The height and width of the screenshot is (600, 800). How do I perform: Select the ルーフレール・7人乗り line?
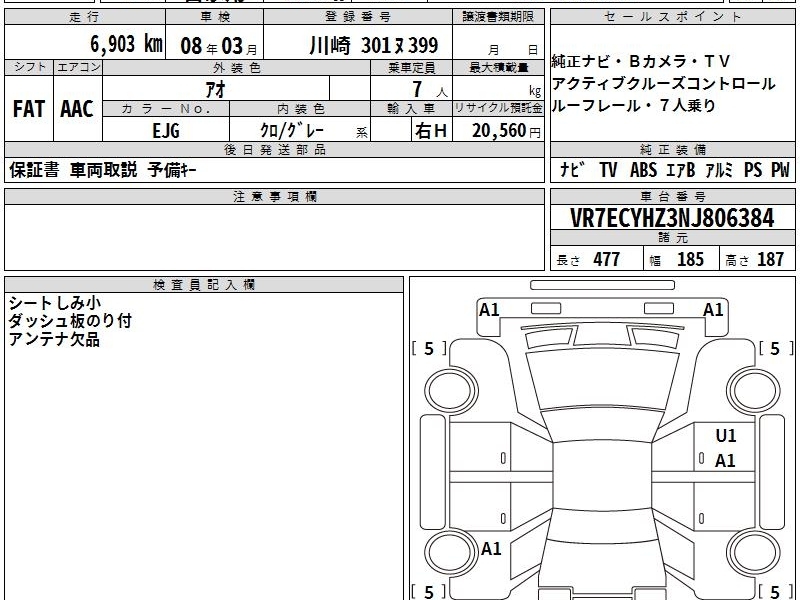pyautogui.click(x=634, y=106)
